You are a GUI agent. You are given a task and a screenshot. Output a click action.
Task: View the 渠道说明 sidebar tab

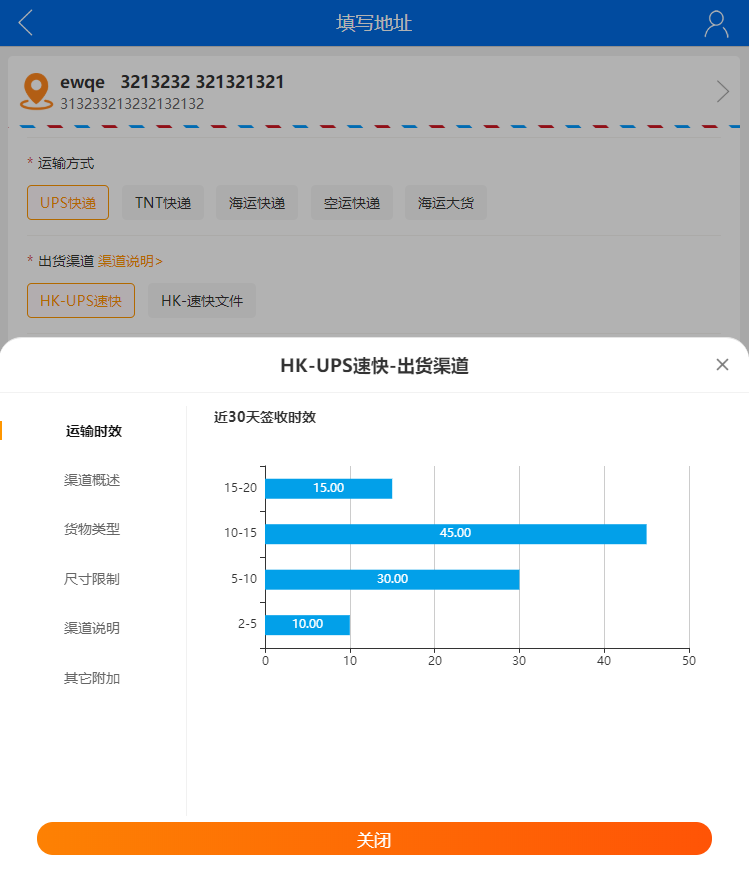coord(92,628)
